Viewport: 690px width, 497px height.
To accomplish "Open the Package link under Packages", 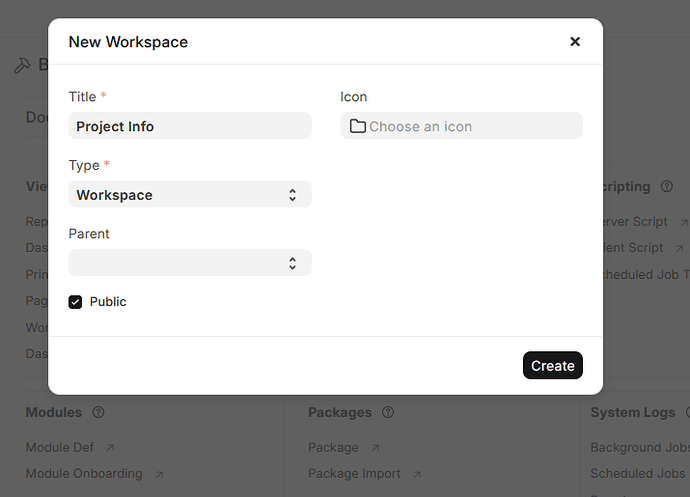I will click(x=333, y=448).
